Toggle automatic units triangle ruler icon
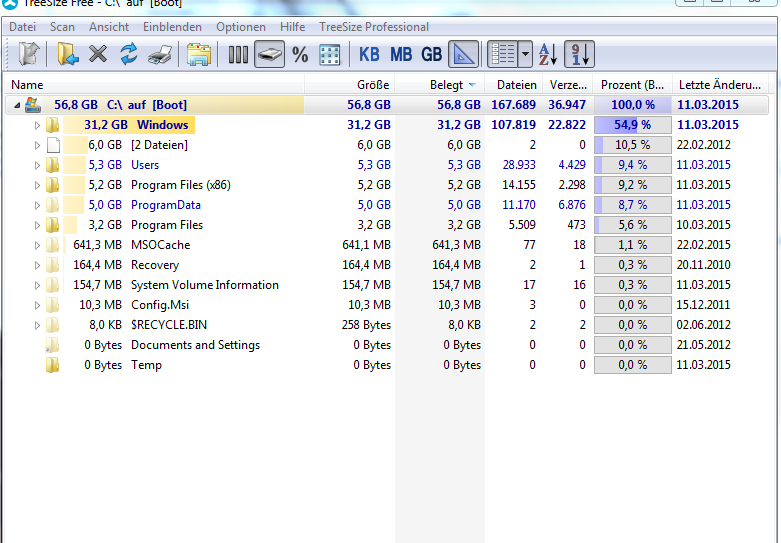 click(464, 54)
